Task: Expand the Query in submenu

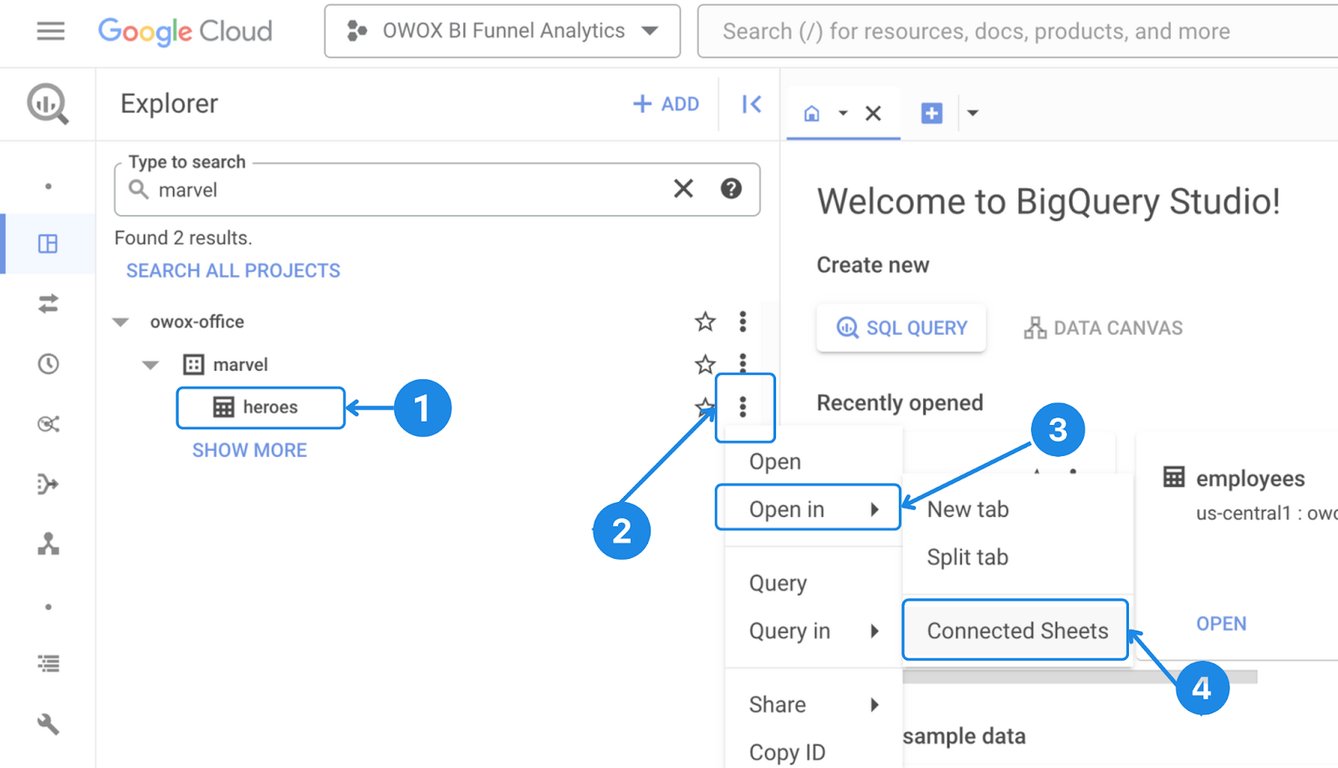Action: pyautogui.click(x=813, y=631)
